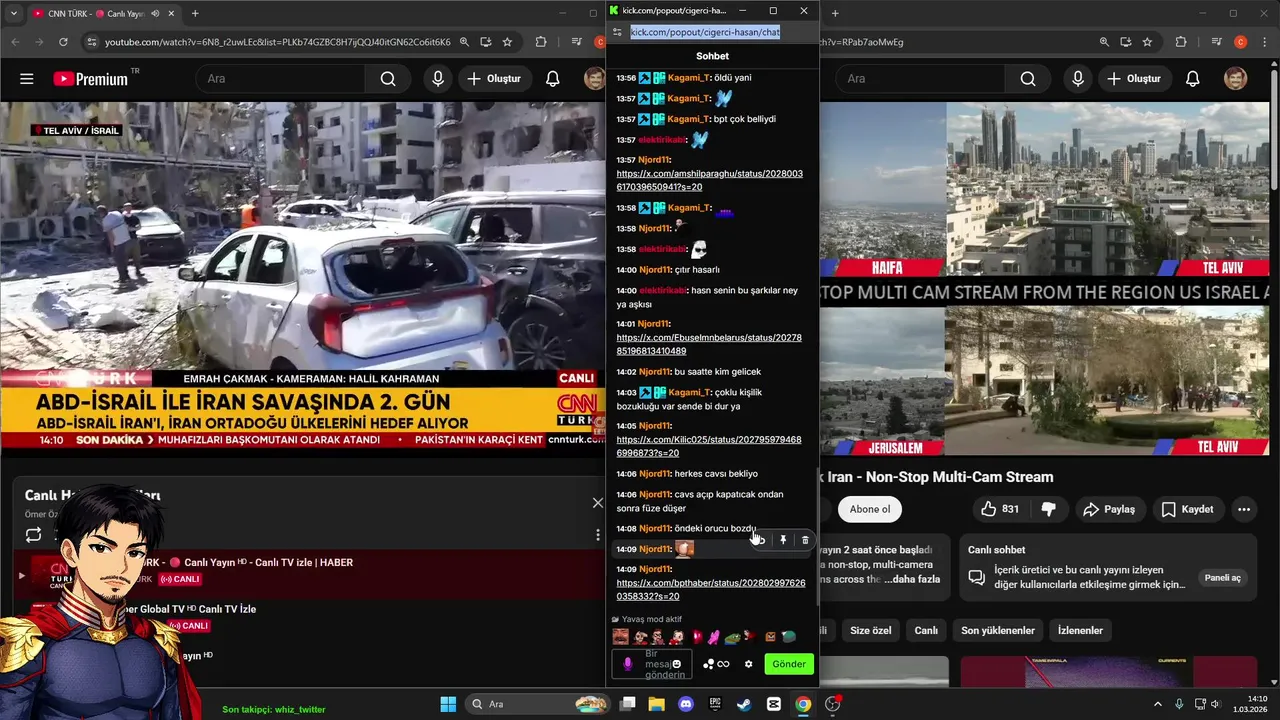Open new tab in left browser window
The height and width of the screenshot is (720, 1280).
click(194, 13)
